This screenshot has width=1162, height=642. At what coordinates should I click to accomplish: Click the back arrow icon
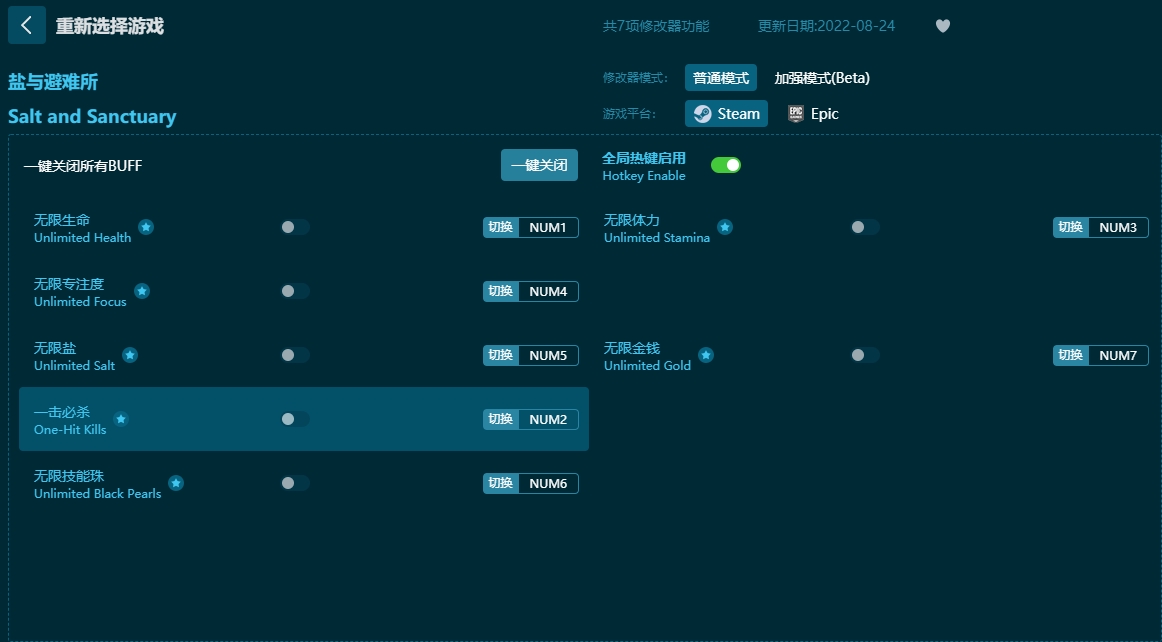click(x=26, y=25)
